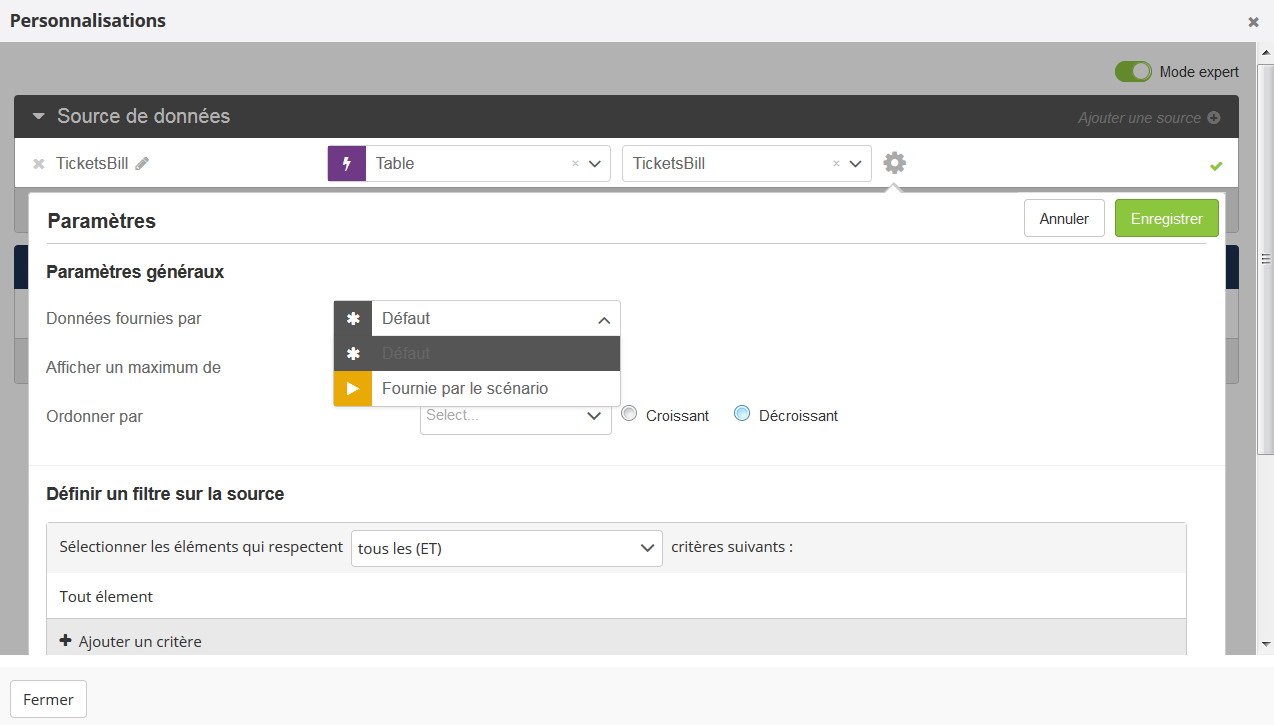Screen dimensions: 1274x725
Task: Click the pencil icon to rename TicketsBill
Action: pyautogui.click(x=142, y=164)
